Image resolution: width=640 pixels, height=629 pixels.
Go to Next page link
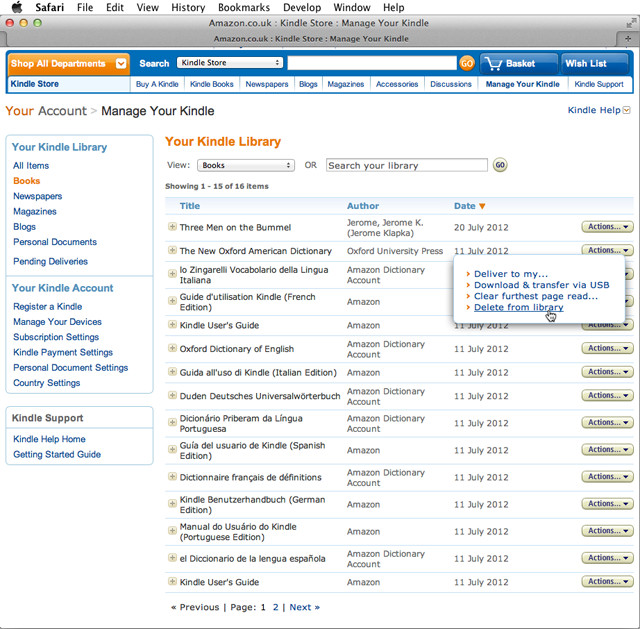point(304,607)
